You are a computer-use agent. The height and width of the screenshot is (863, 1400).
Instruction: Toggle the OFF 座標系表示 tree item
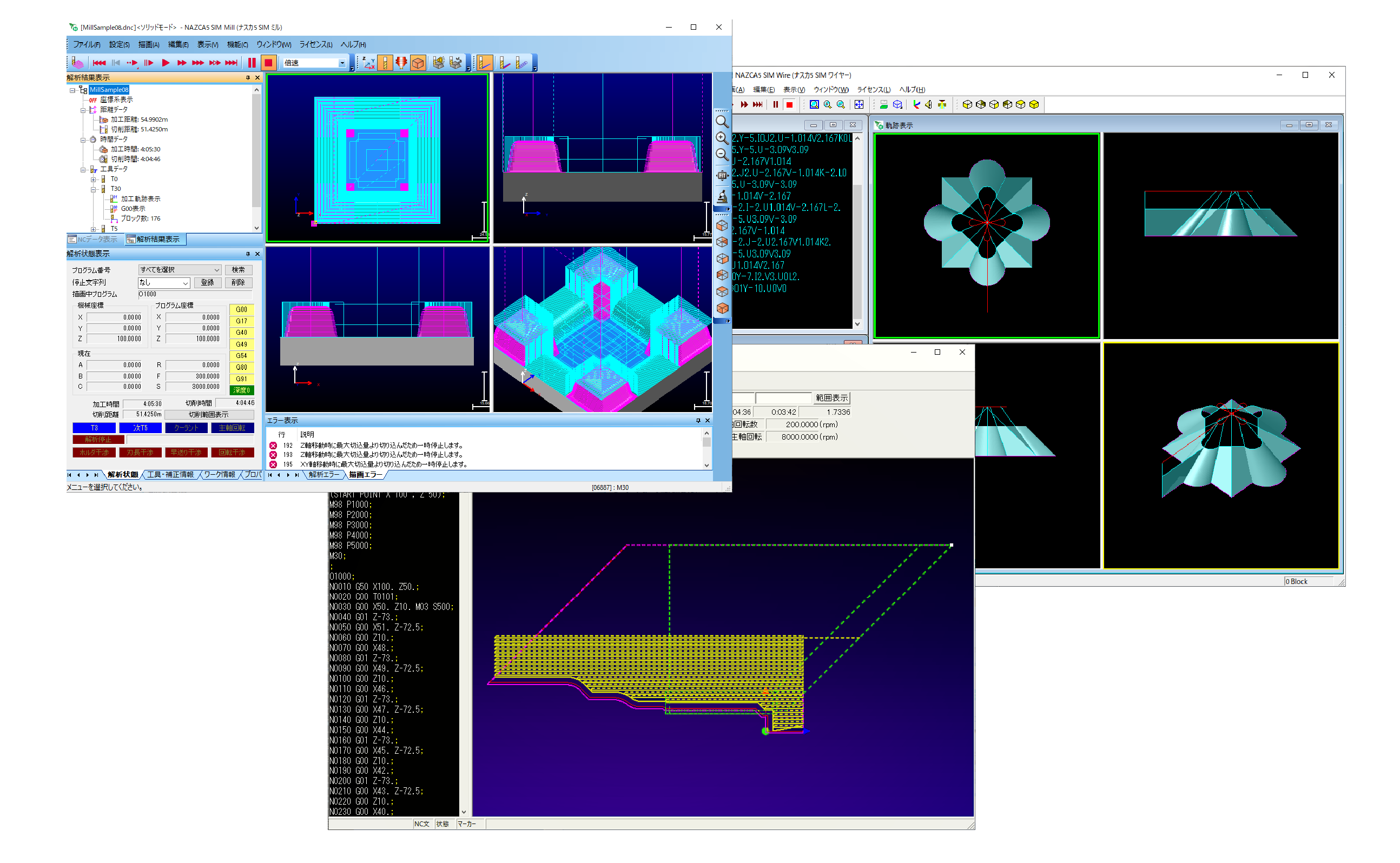[111, 100]
